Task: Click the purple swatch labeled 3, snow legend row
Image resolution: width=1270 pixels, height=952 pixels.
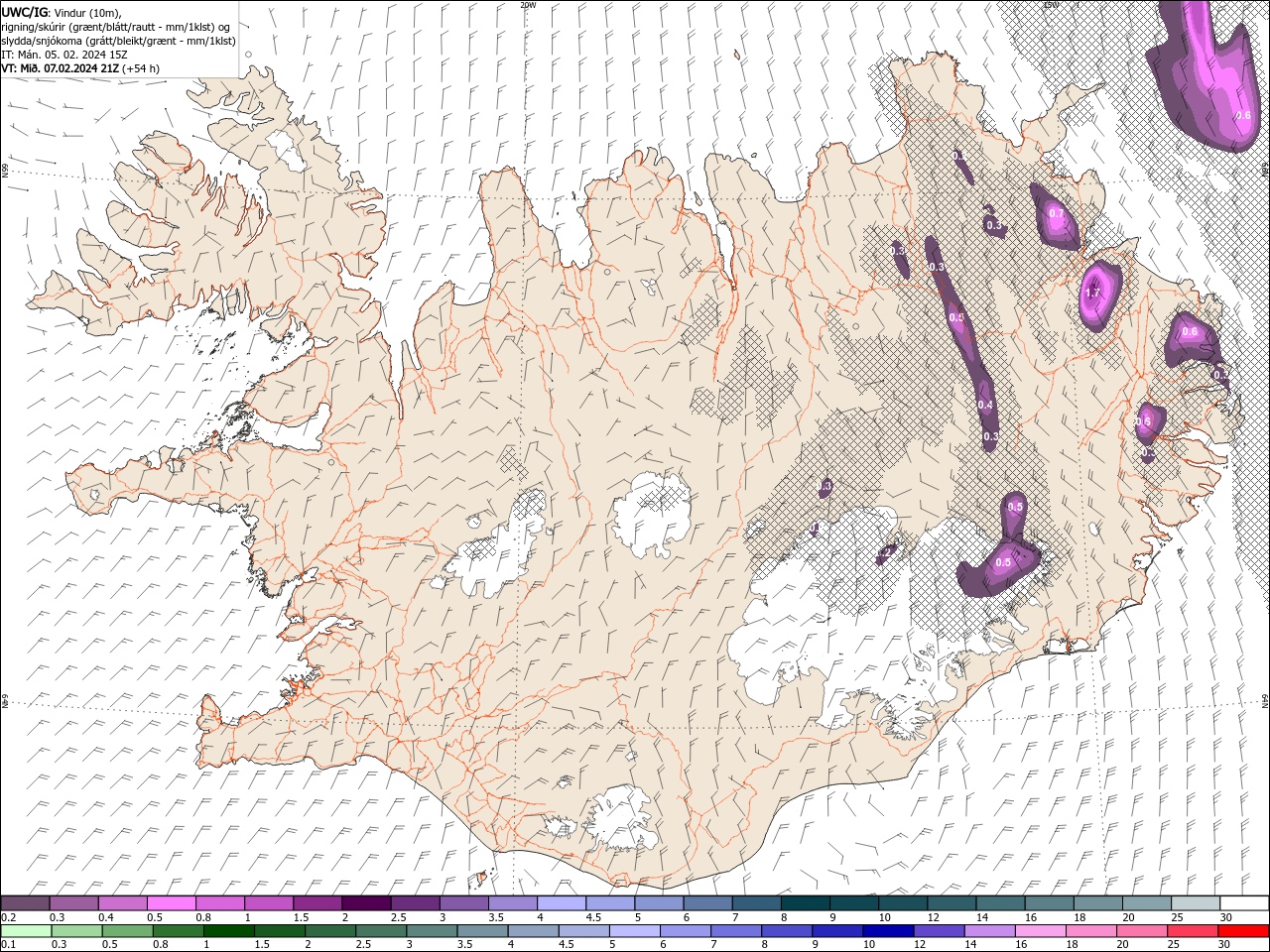Action: [463, 903]
